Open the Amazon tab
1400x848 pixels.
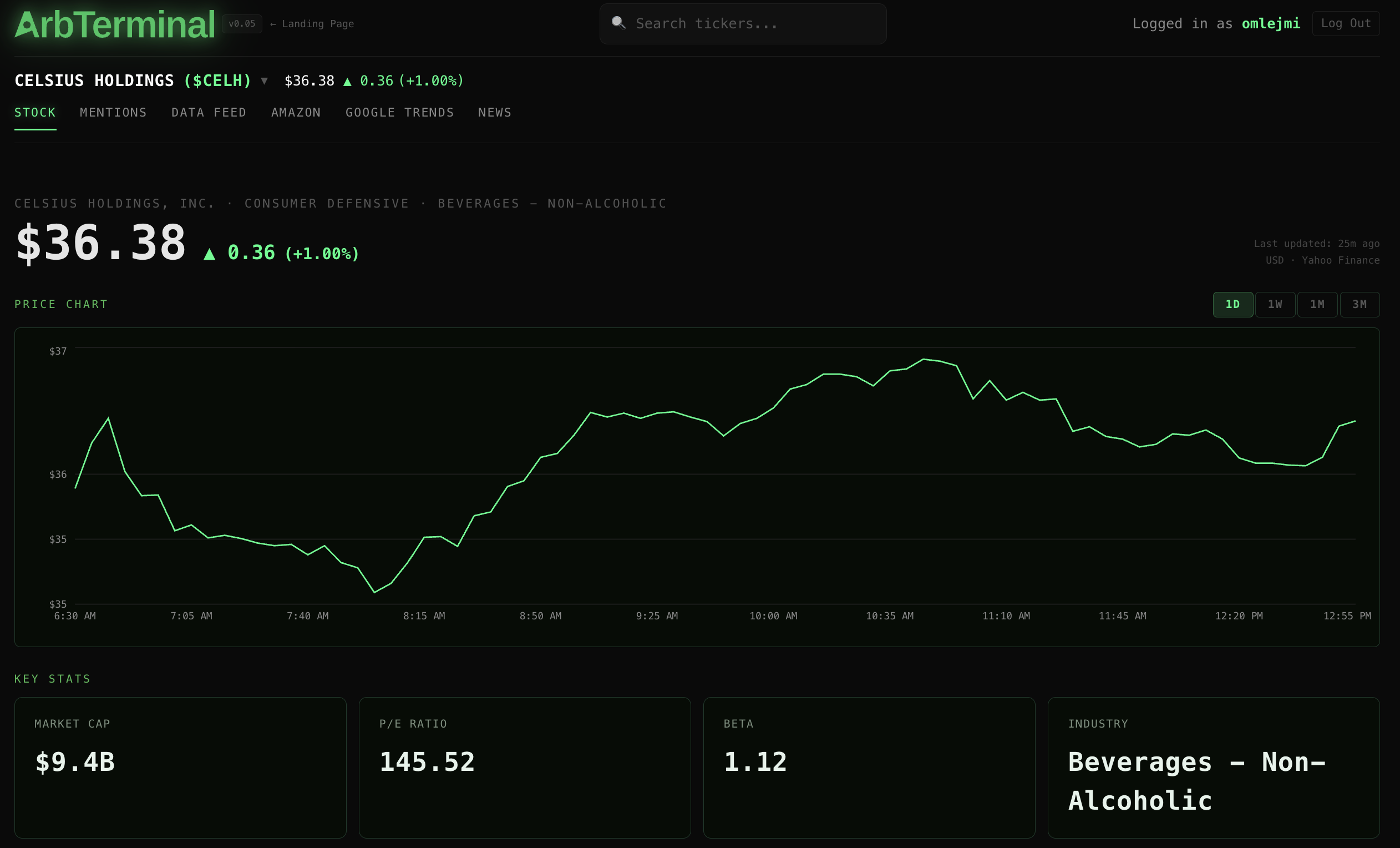296,113
